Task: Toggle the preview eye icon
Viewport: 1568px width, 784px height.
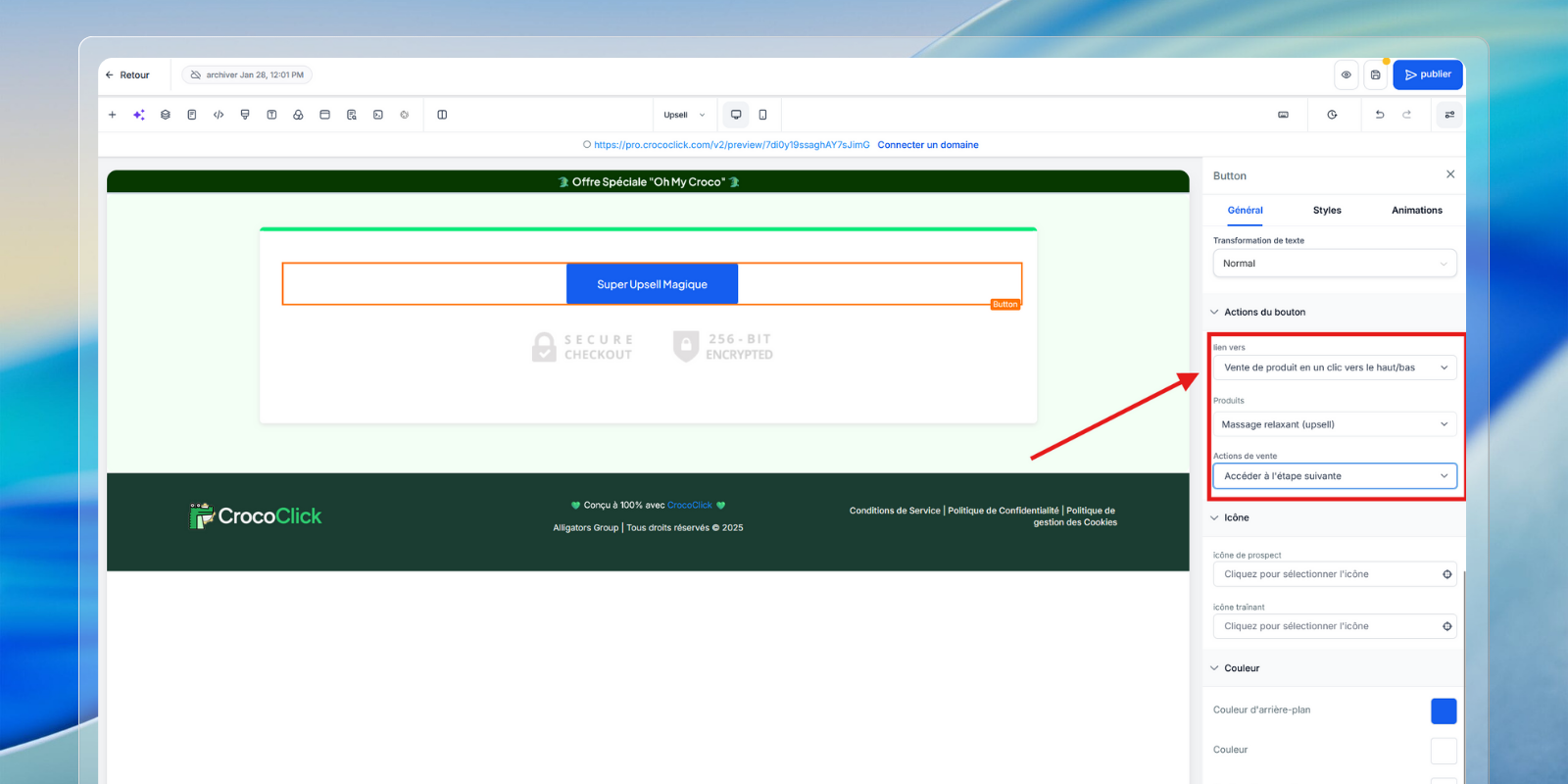Action: click(1347, 74)
